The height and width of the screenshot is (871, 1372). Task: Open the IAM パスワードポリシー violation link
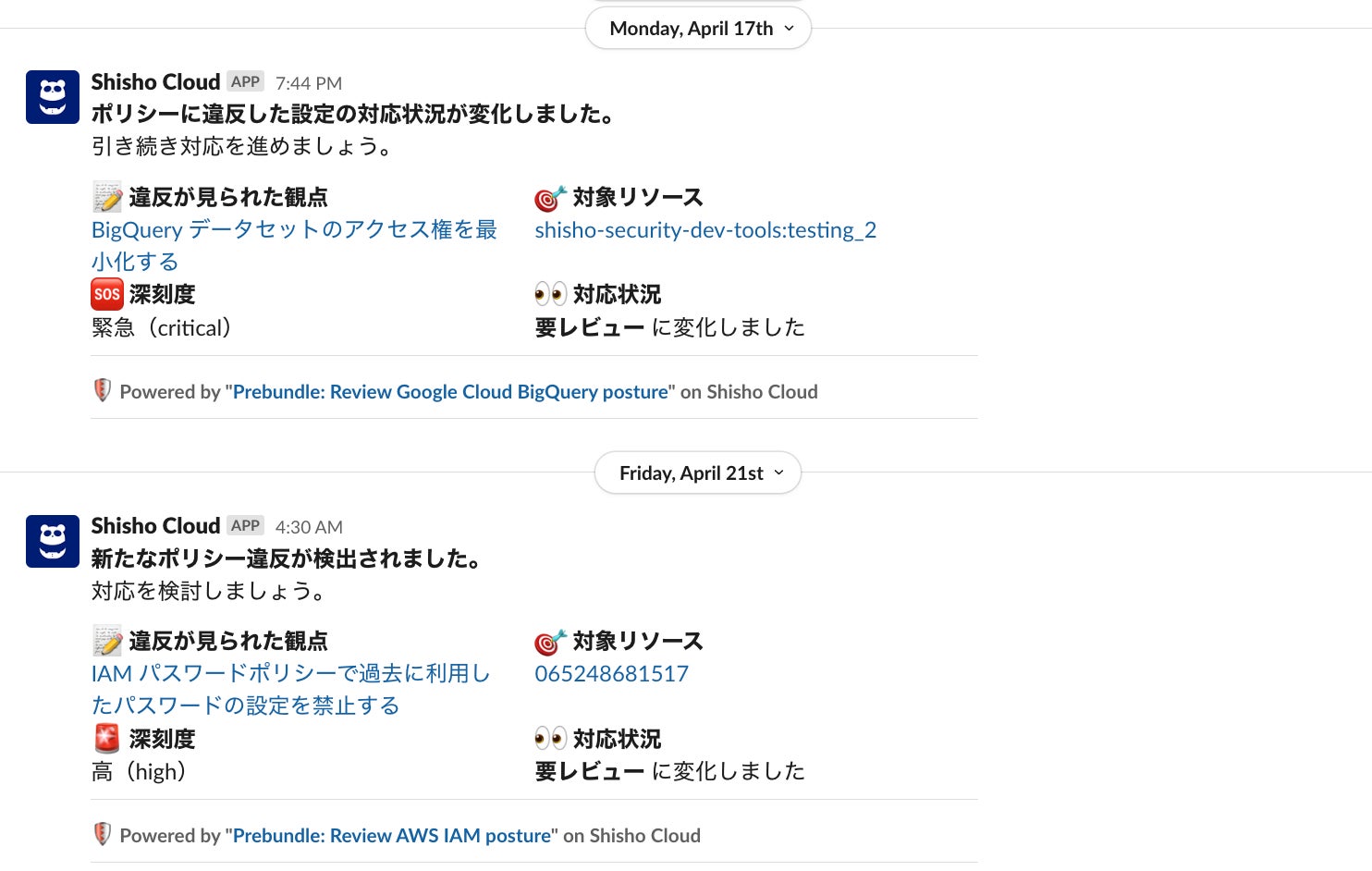pos(290,674)
